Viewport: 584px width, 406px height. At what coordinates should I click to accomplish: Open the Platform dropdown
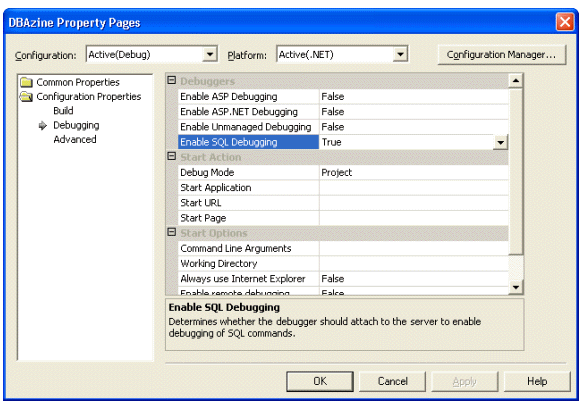click(x=400, y=55)
